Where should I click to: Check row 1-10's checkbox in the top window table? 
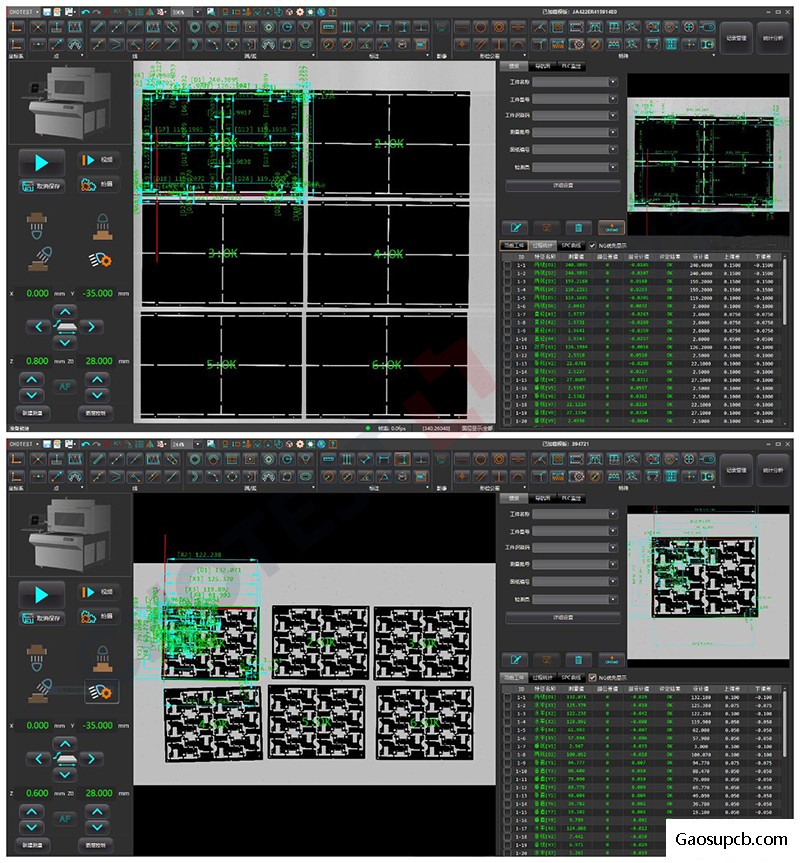507,339
